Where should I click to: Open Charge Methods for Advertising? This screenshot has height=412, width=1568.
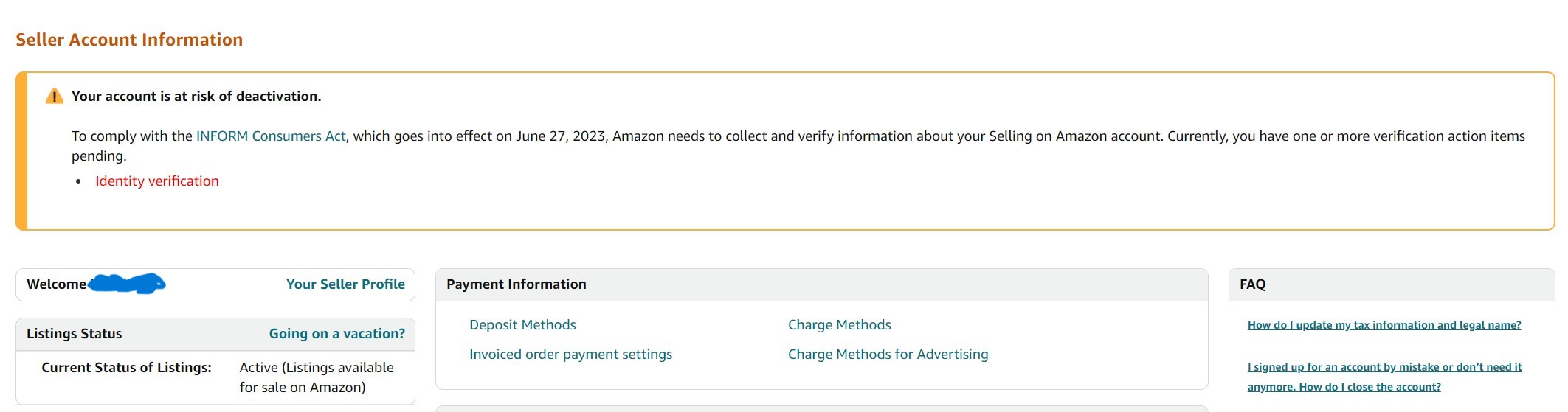coord(888,355)
